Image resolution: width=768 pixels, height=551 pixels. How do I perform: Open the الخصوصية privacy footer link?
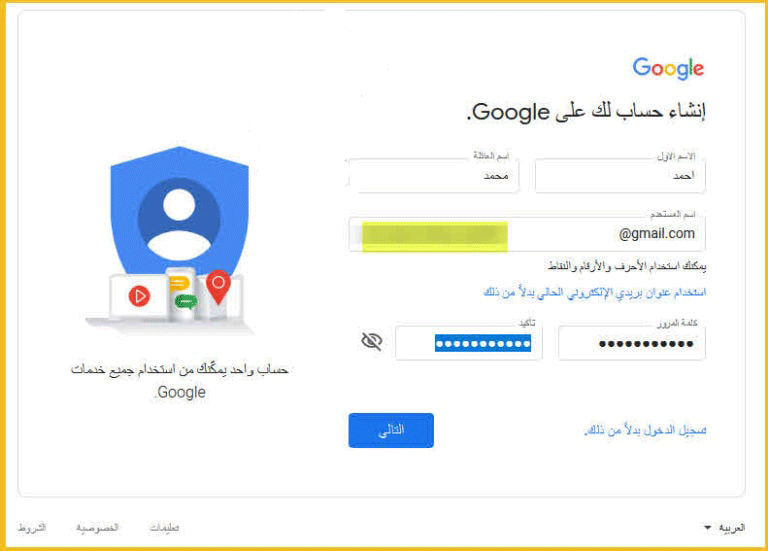[x=97, y=527]
